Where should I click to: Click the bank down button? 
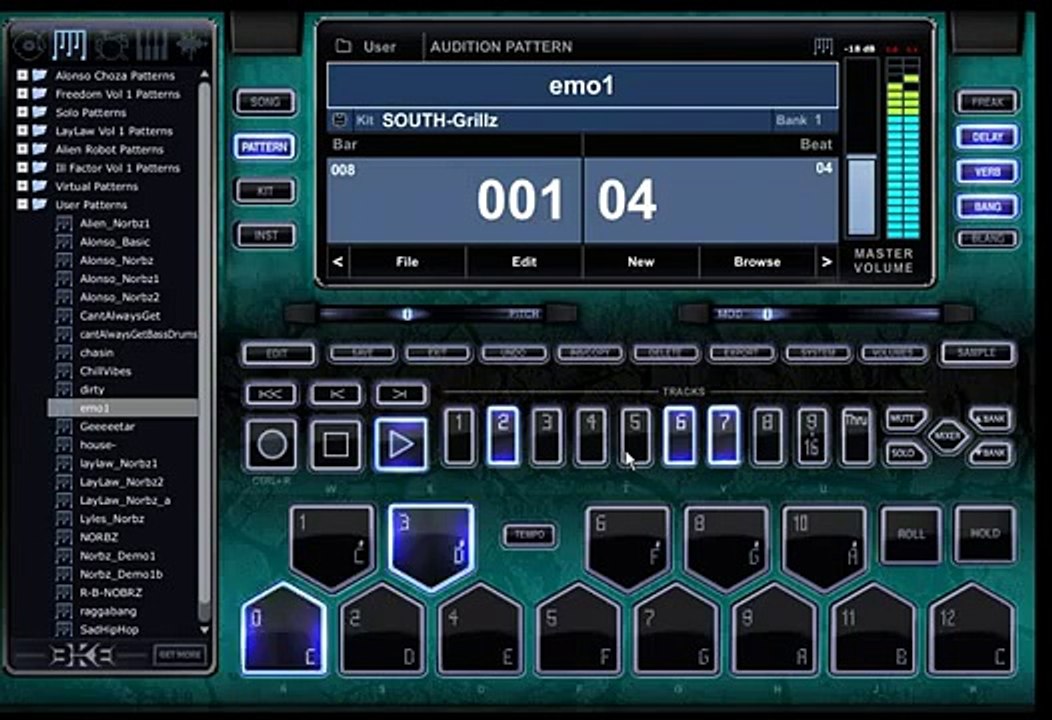coord(990,453)
